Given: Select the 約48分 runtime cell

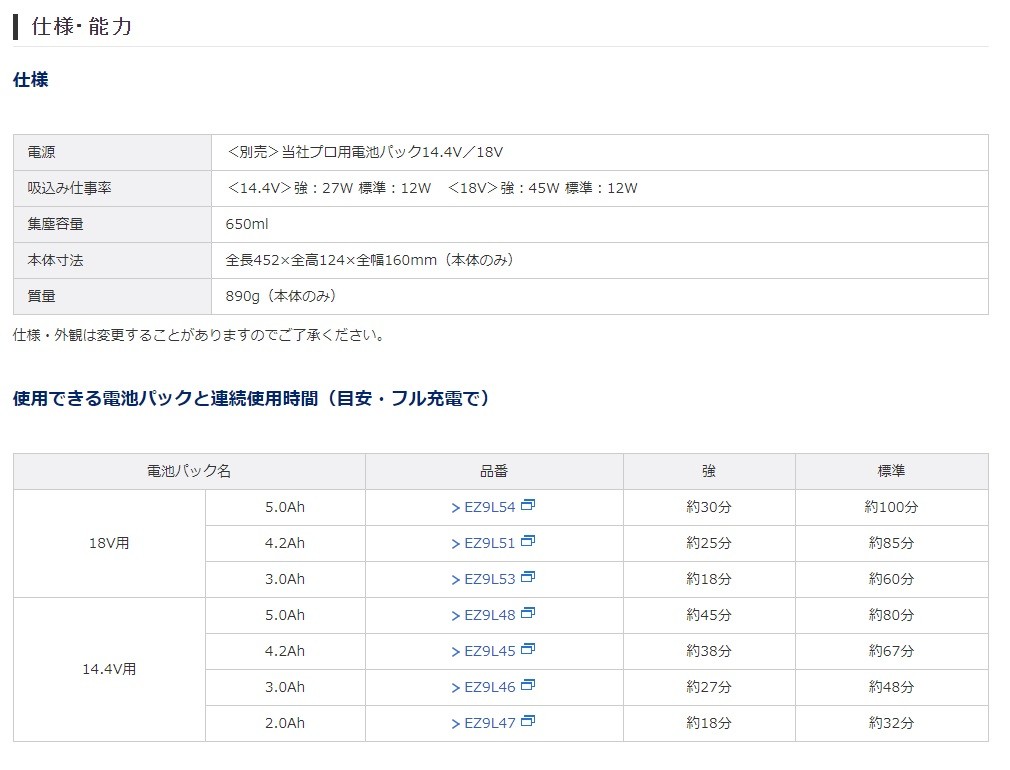Looking at the screenshot, I should [x=891, y=688].
